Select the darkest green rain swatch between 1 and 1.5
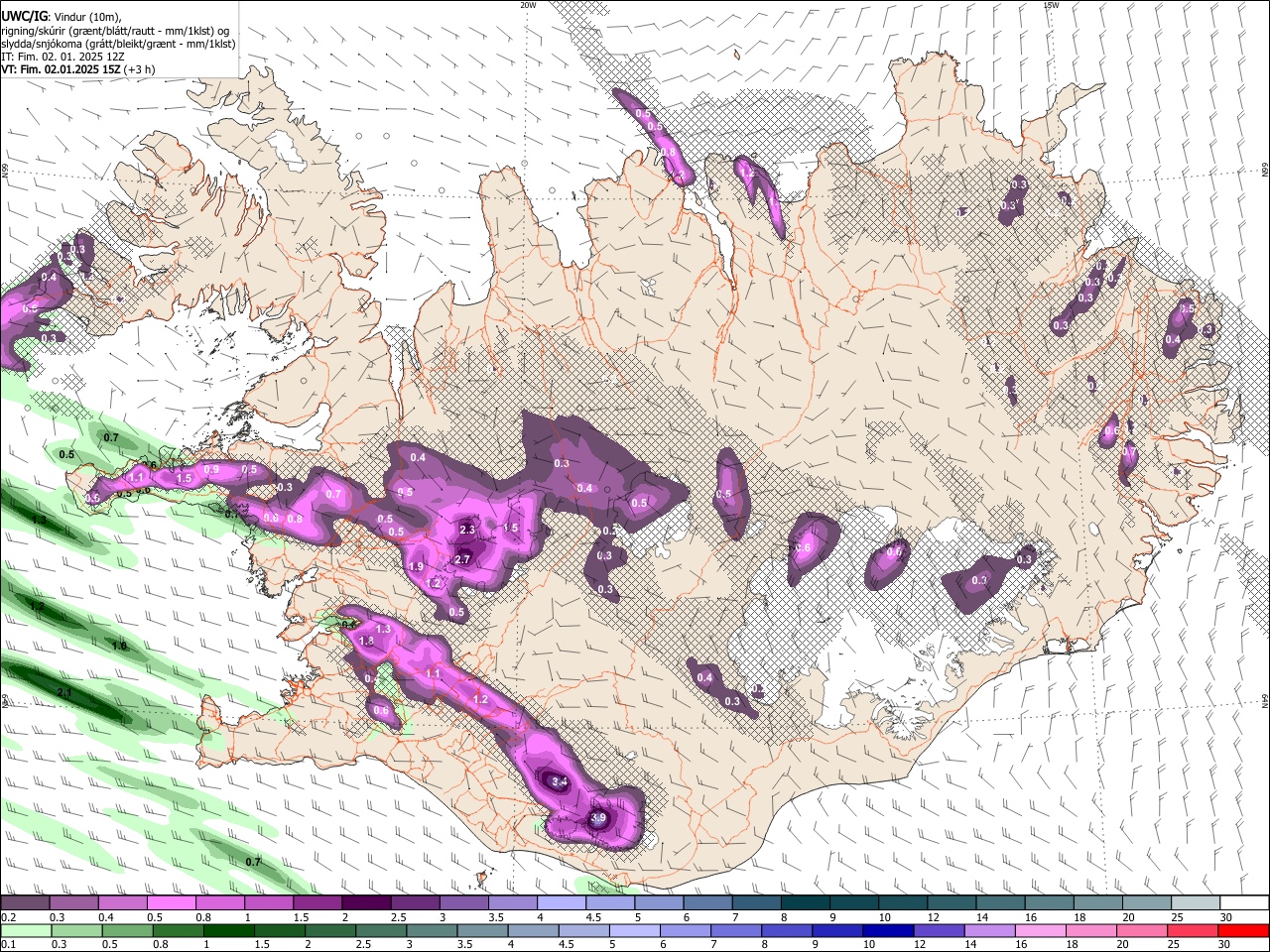 tap(229, 930)
